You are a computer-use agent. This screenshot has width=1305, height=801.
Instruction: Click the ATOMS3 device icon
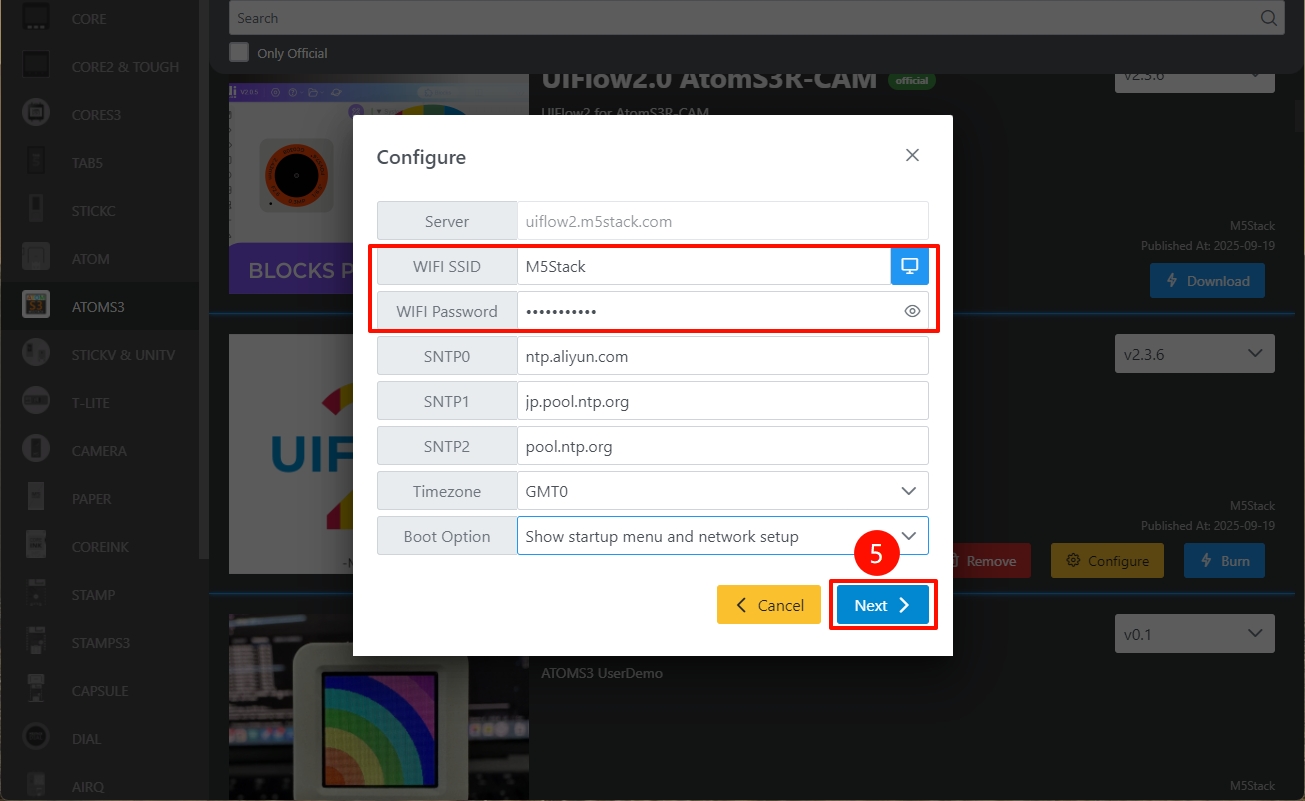(x=36, y=307)
